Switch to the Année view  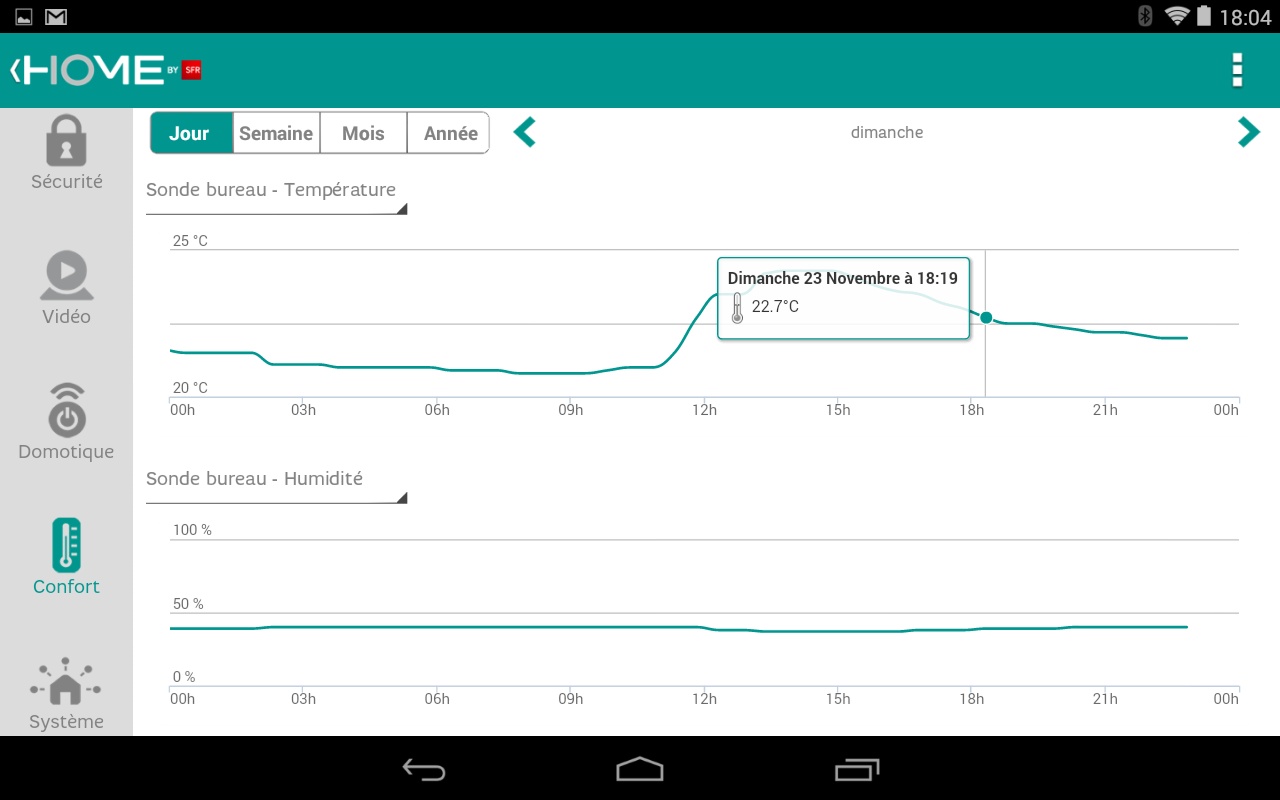(x=448, y=132)
